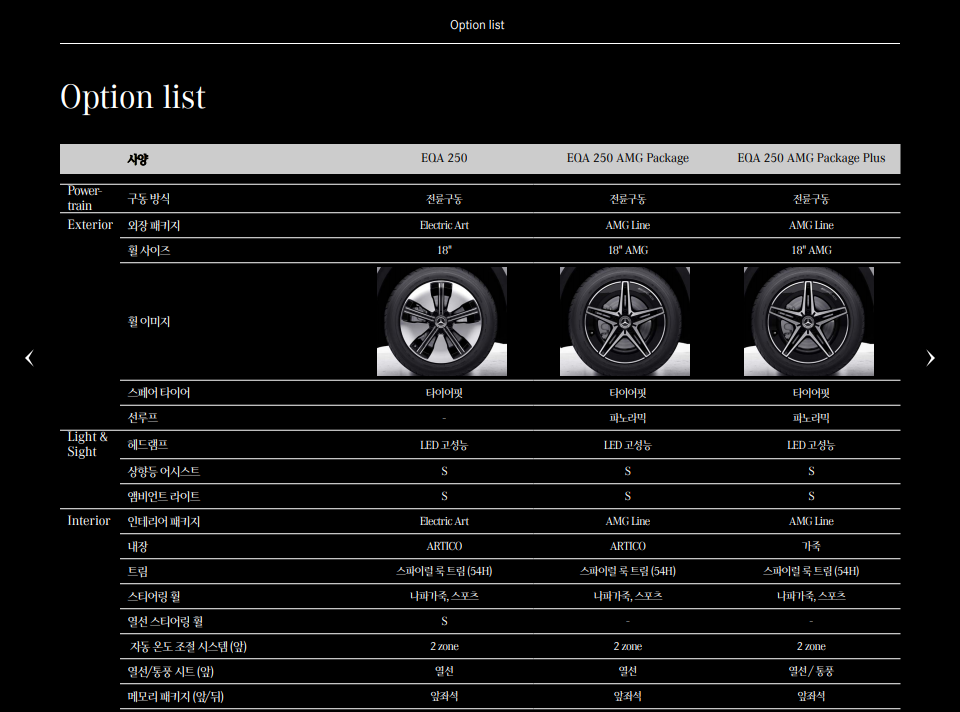Go to the next page arrow
The image size is (960, 712).
click(931, 358)
